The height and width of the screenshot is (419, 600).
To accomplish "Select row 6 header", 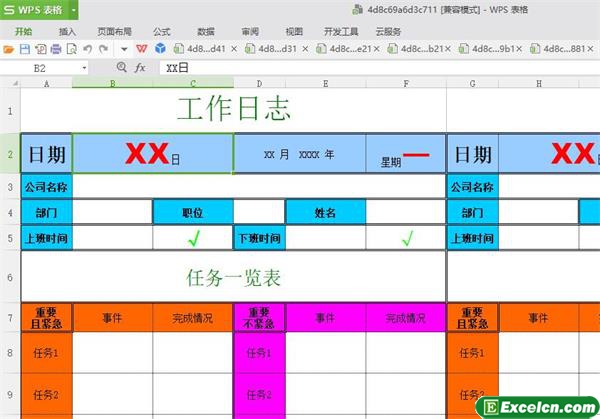I will pos(10,277).
